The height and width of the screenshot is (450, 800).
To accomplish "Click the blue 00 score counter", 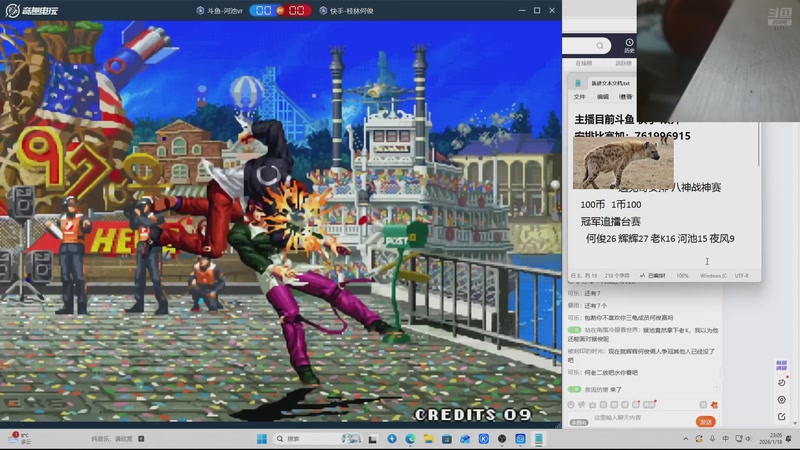I will (x=263, y=10).
